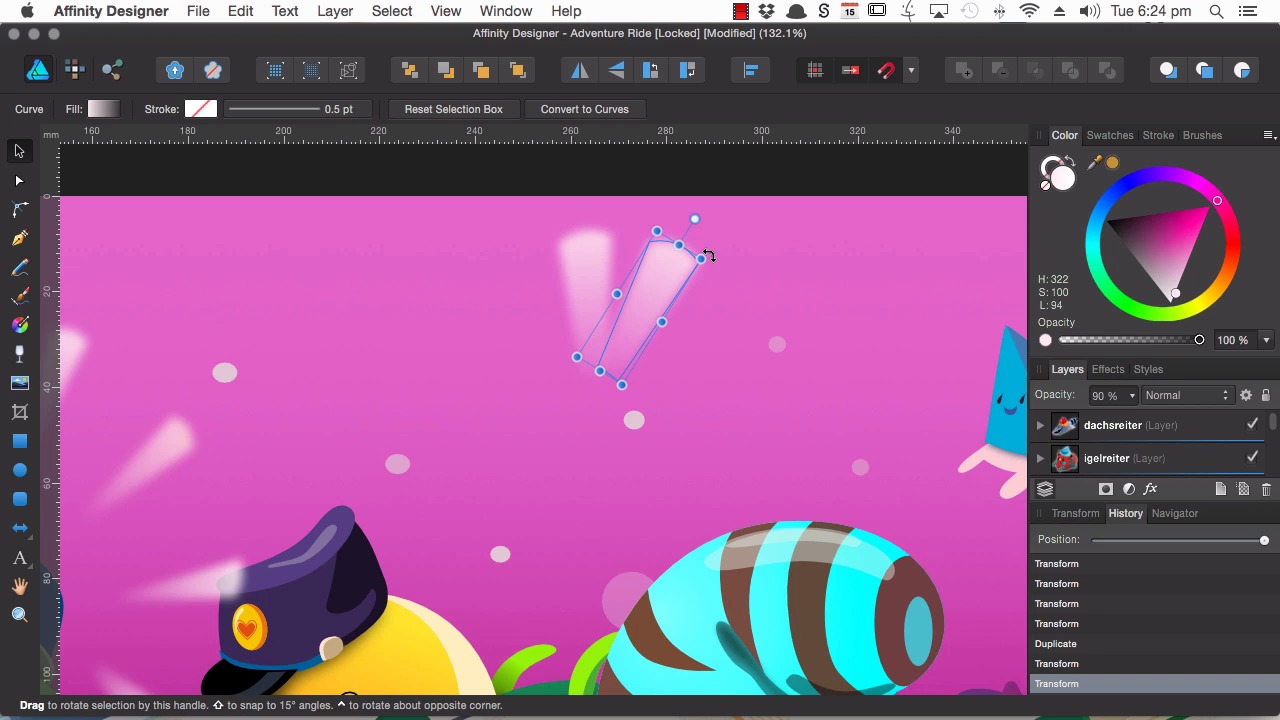Click Flip Vertical icon
The width and height of the screenshot is (1280, 720).
point(616,70)
